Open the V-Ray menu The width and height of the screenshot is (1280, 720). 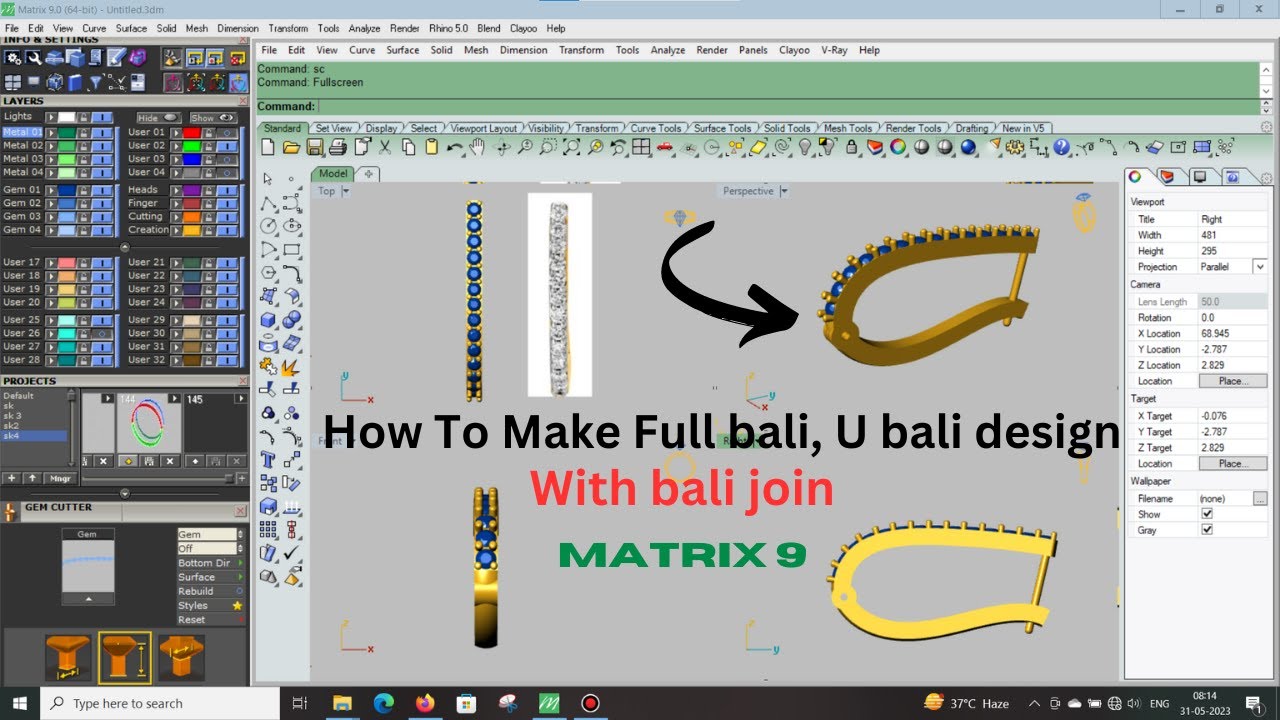[x=834, y=50]
